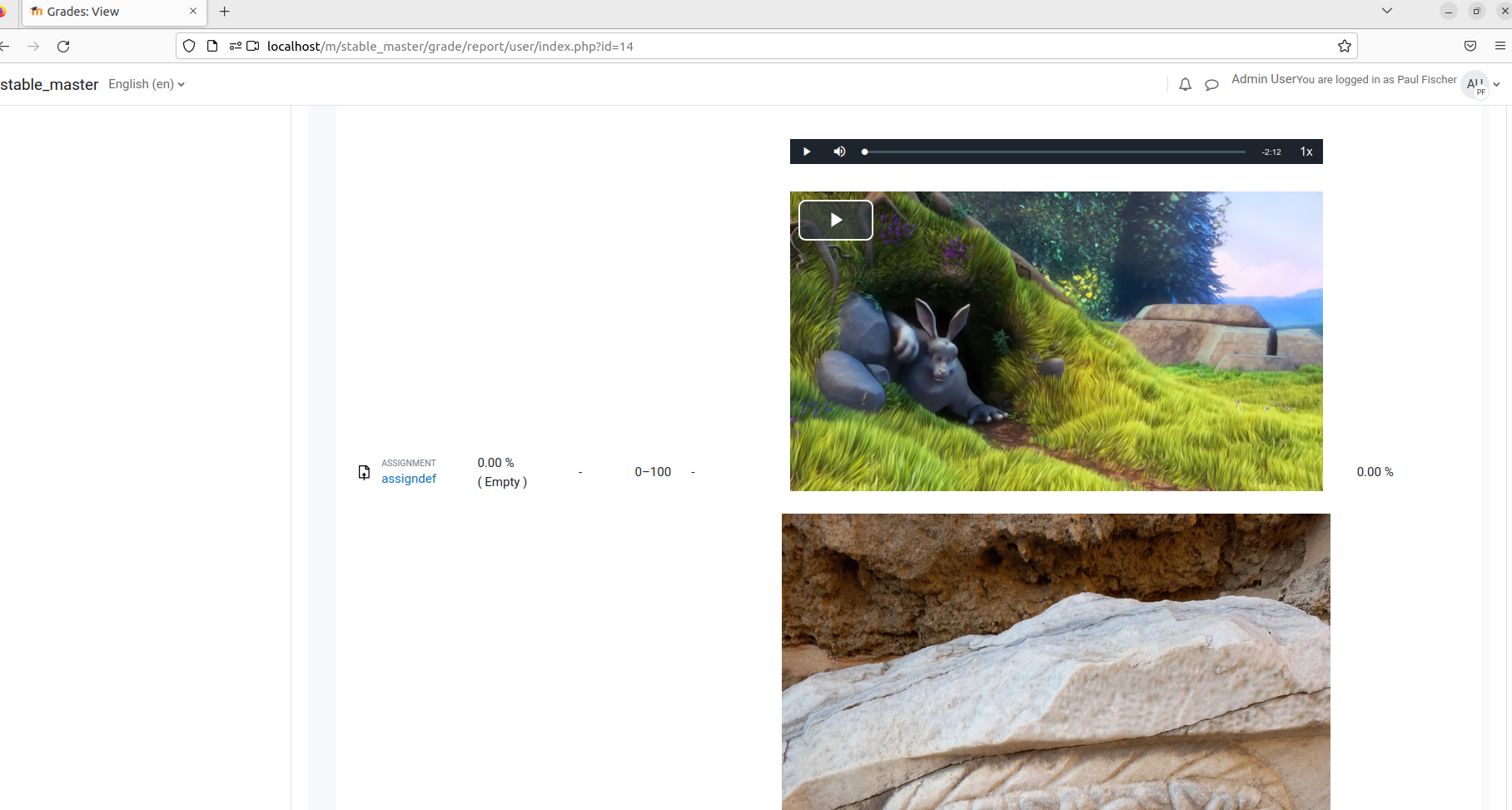This screenshot has width=1512, height=810.
Task: Open the messaging drawer speech bubble
Action: [1211, 84]
